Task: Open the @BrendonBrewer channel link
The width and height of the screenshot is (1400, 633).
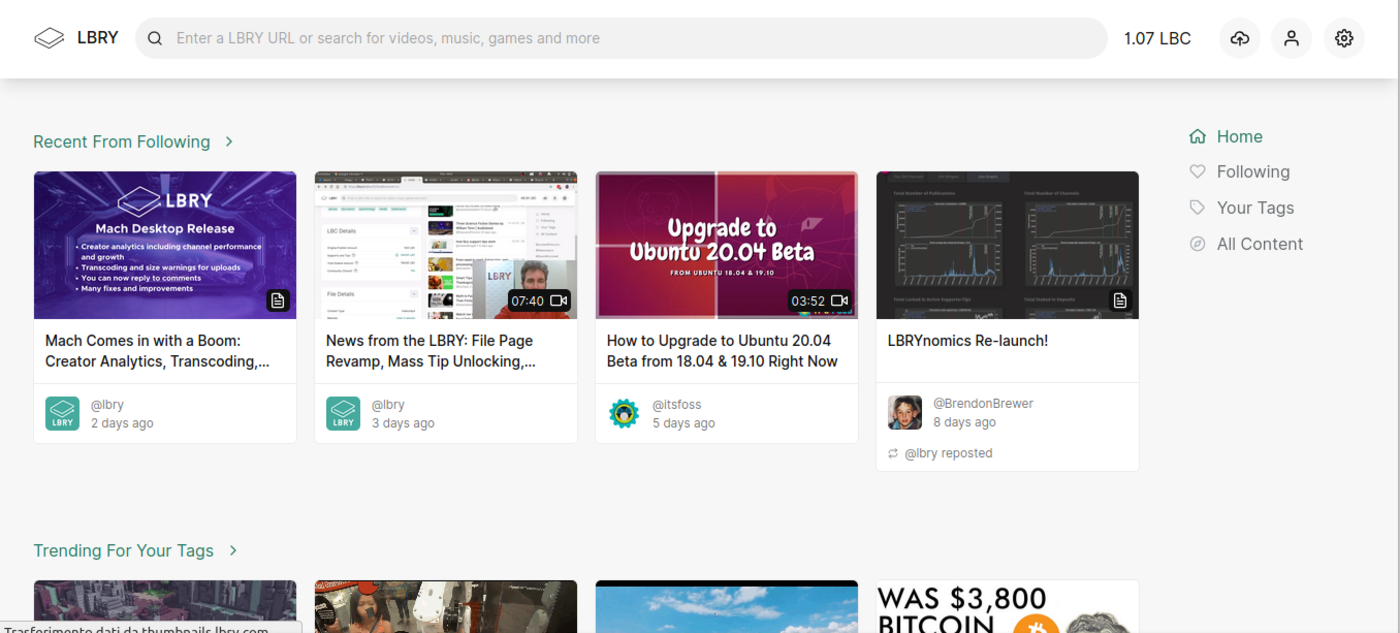Action: coord(983,402)
